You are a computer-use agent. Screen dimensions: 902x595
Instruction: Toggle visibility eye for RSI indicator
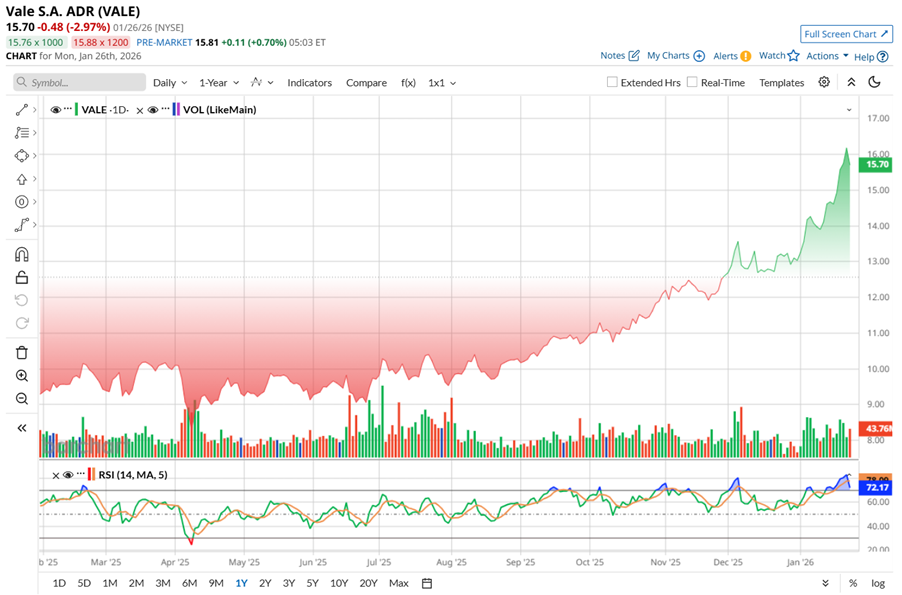click(68, 475)
